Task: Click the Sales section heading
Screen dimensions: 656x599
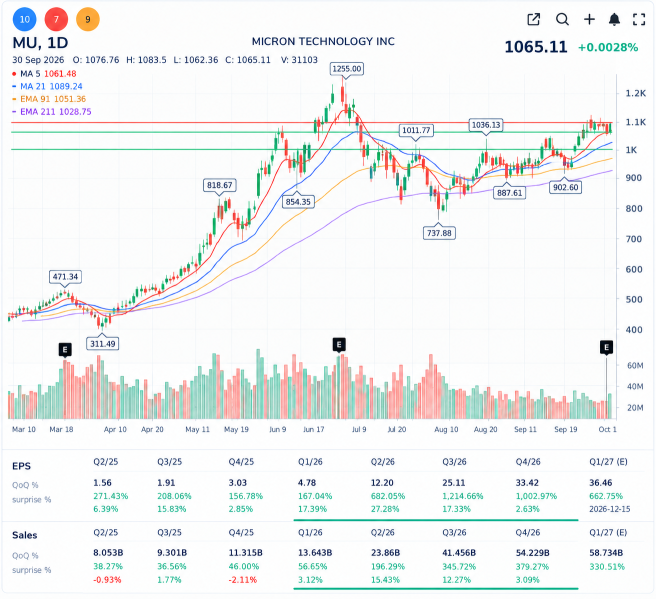Action: point(25,535)
